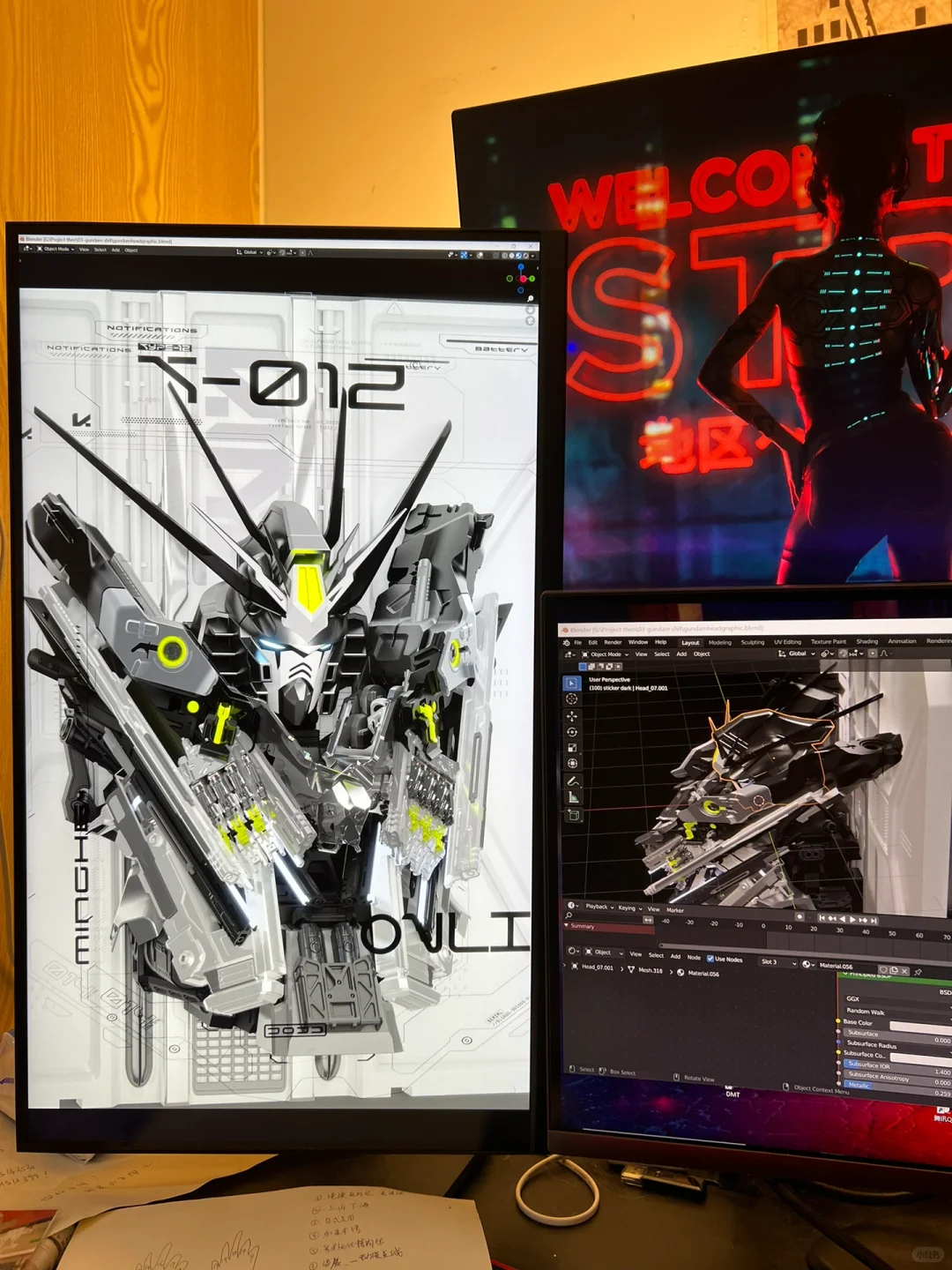
Task: Click the Head_07.001 object icon in the breadcrumb
Action: pos(575,967)
